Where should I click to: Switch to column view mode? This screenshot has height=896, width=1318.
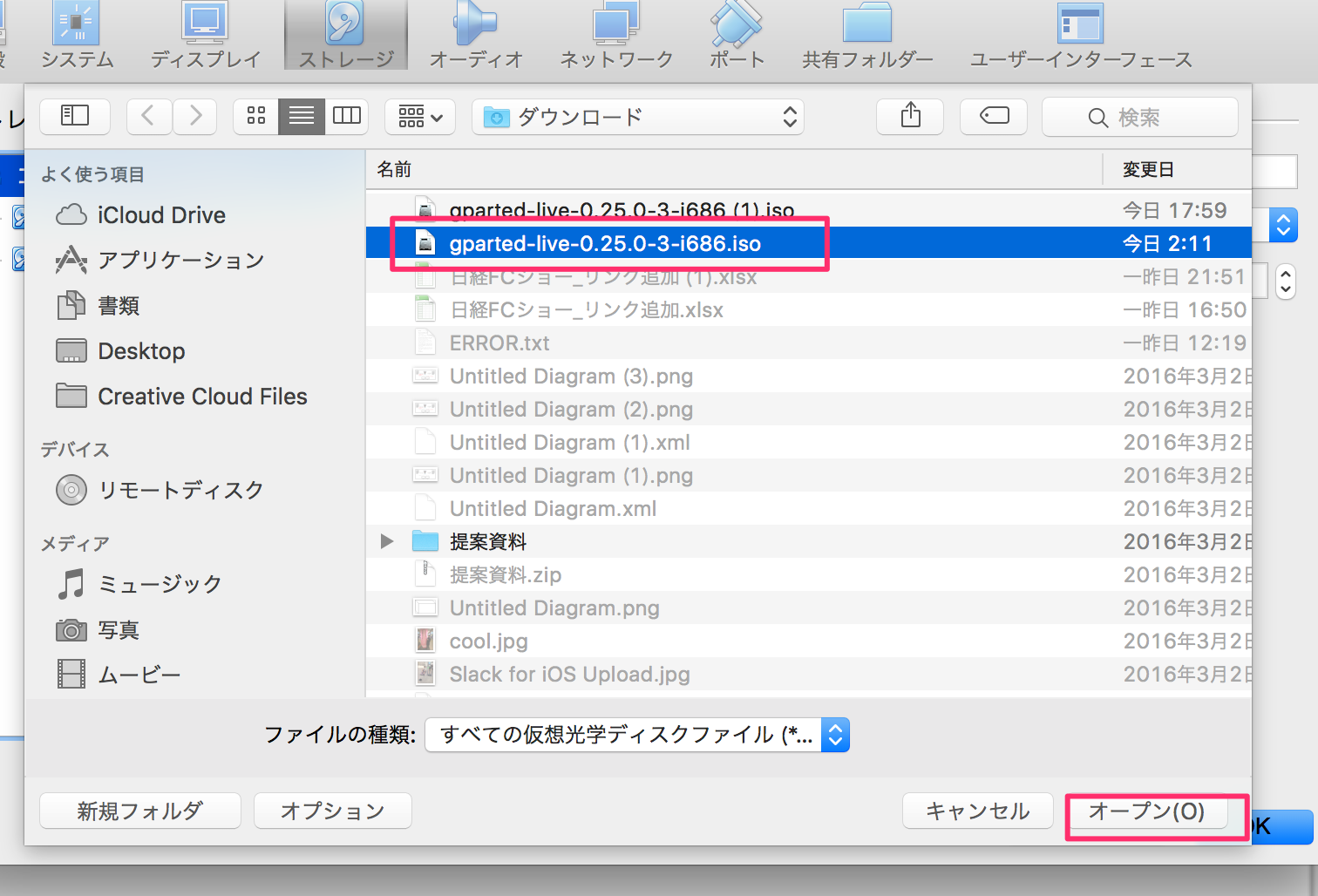tap(346, 116)
